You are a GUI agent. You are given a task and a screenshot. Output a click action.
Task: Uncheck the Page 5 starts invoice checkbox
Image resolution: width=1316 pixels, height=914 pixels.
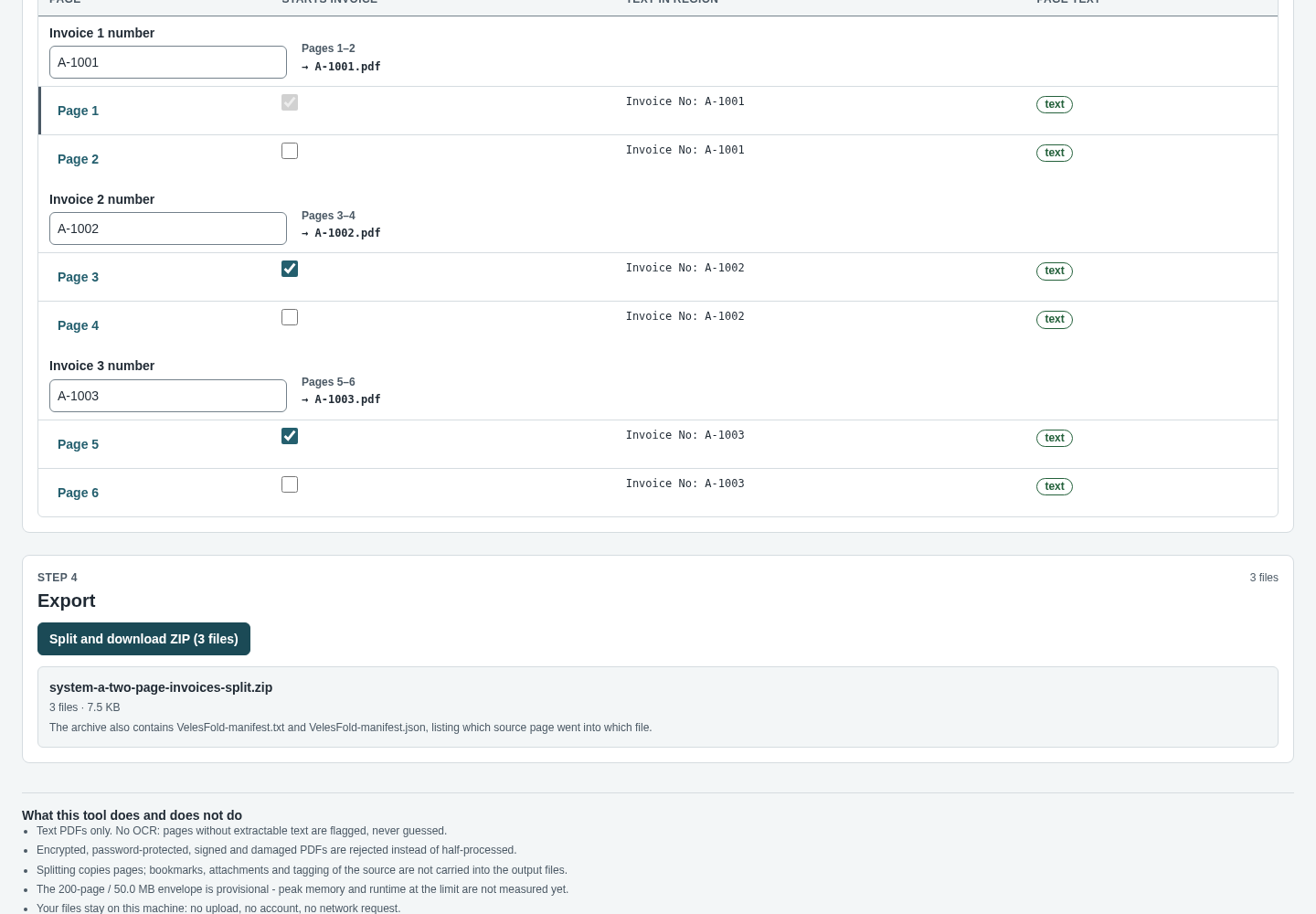(290, 436)
